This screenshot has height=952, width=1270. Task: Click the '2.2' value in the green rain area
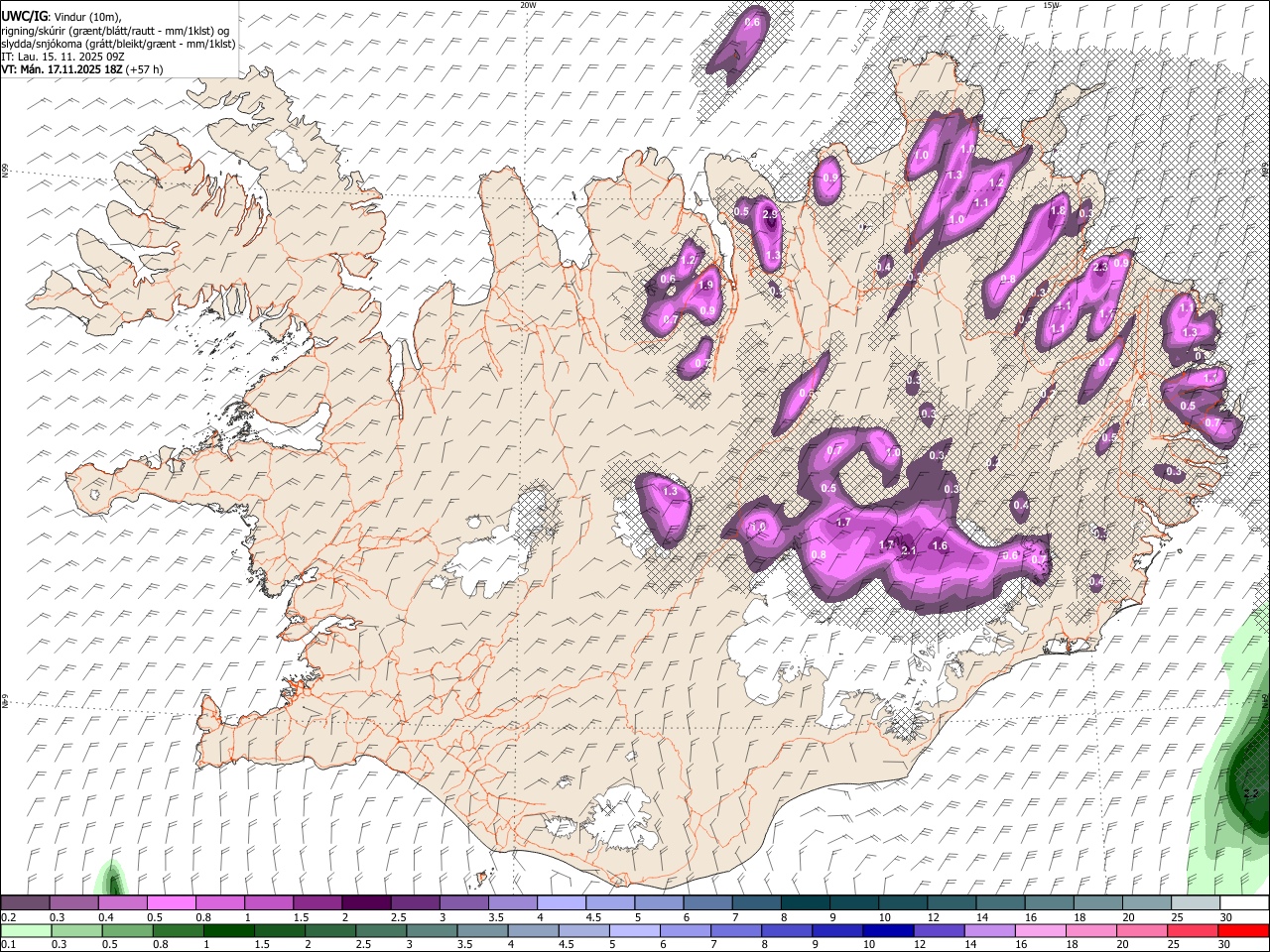pyautogui.click(x=1250, y=793)
